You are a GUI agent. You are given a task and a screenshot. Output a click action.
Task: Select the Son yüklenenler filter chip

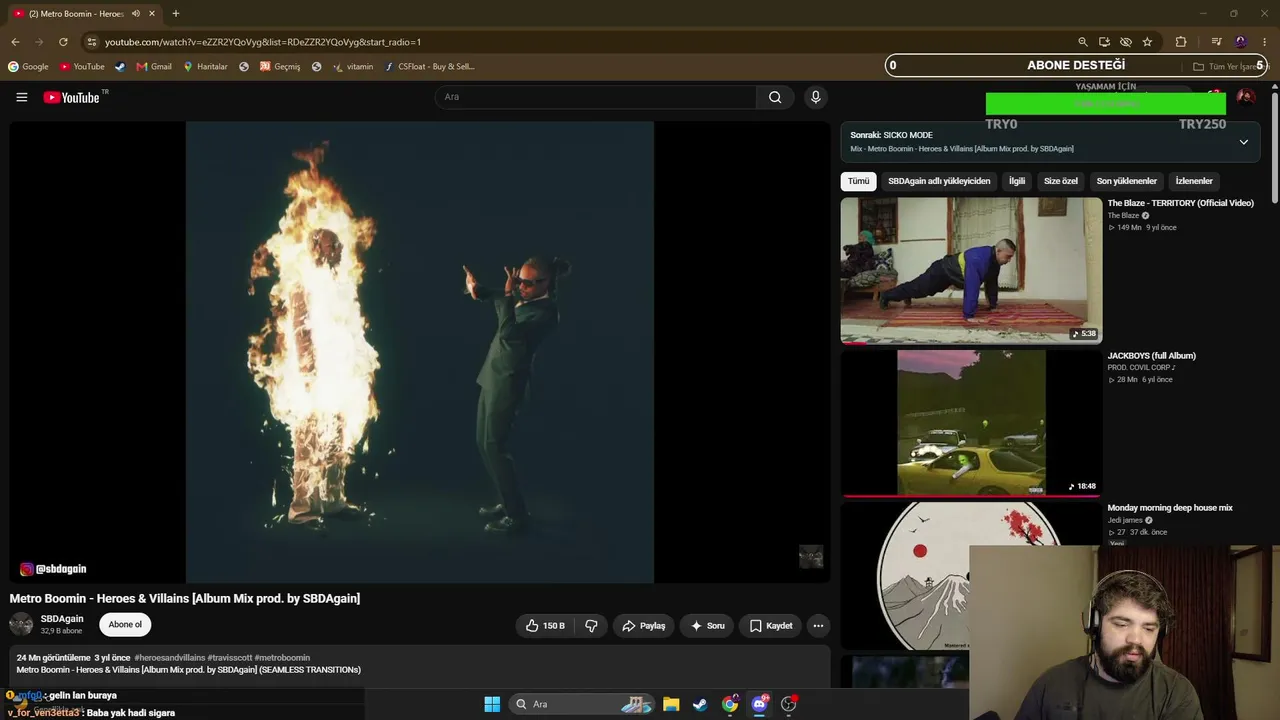point(1127,181)
